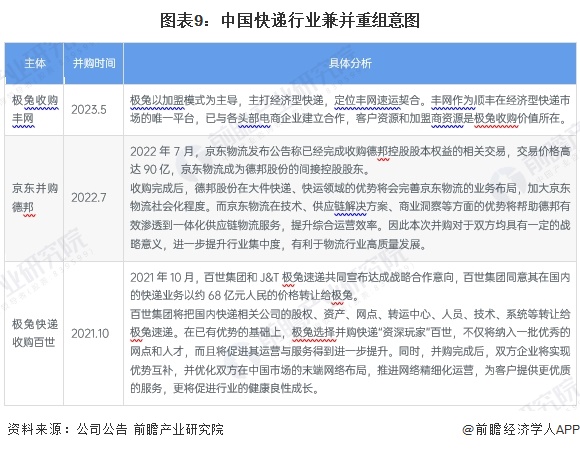Image resolution: width=580 pixels, height=450 pixels.
Task: Click the analysis text starting 极兔以加盟模式为主导
Action: click(350, 109)
